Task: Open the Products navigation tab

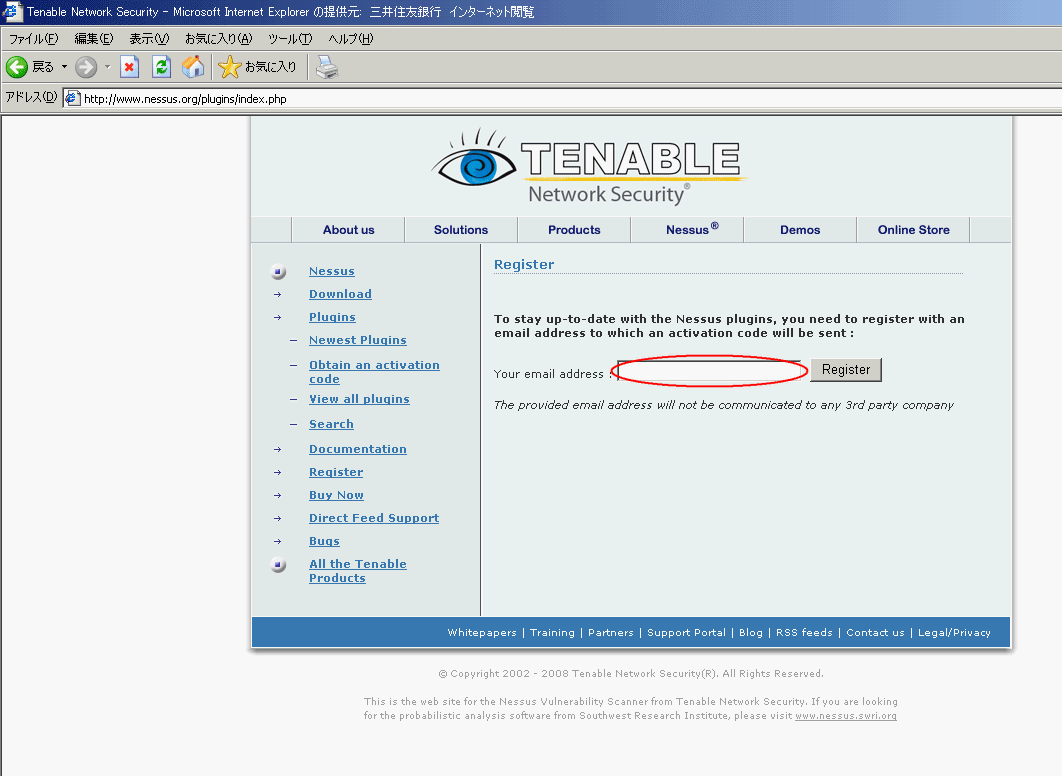Action: 574,230
